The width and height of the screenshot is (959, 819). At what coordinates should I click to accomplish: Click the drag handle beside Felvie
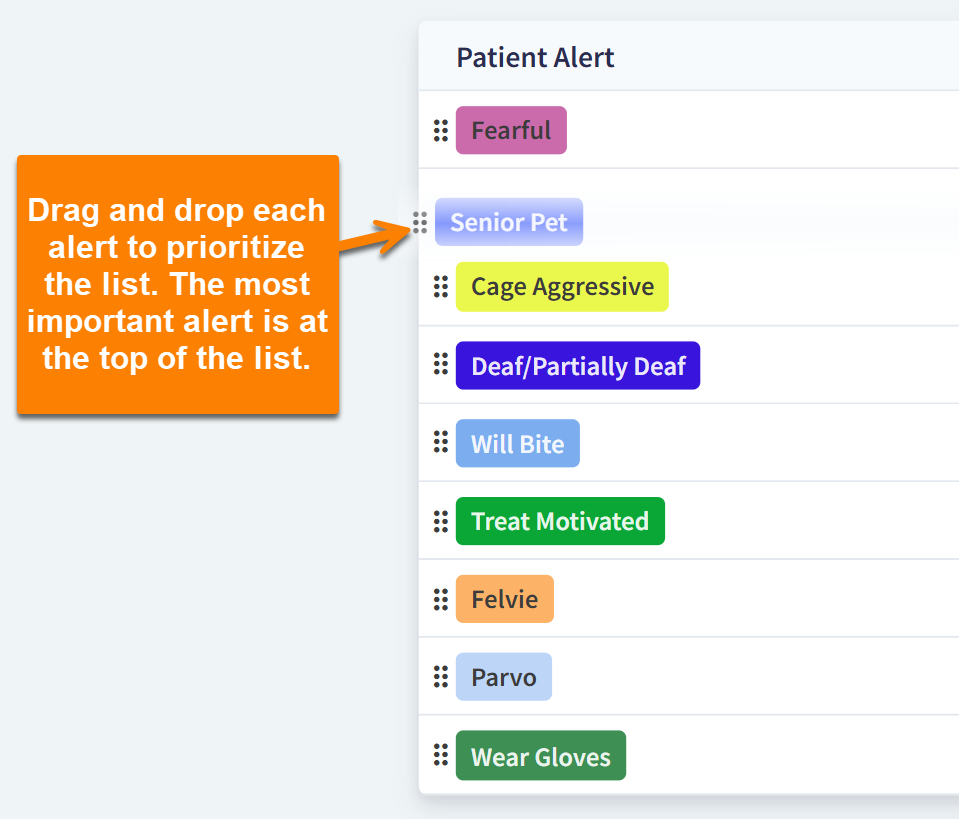[x=440, y=599]
